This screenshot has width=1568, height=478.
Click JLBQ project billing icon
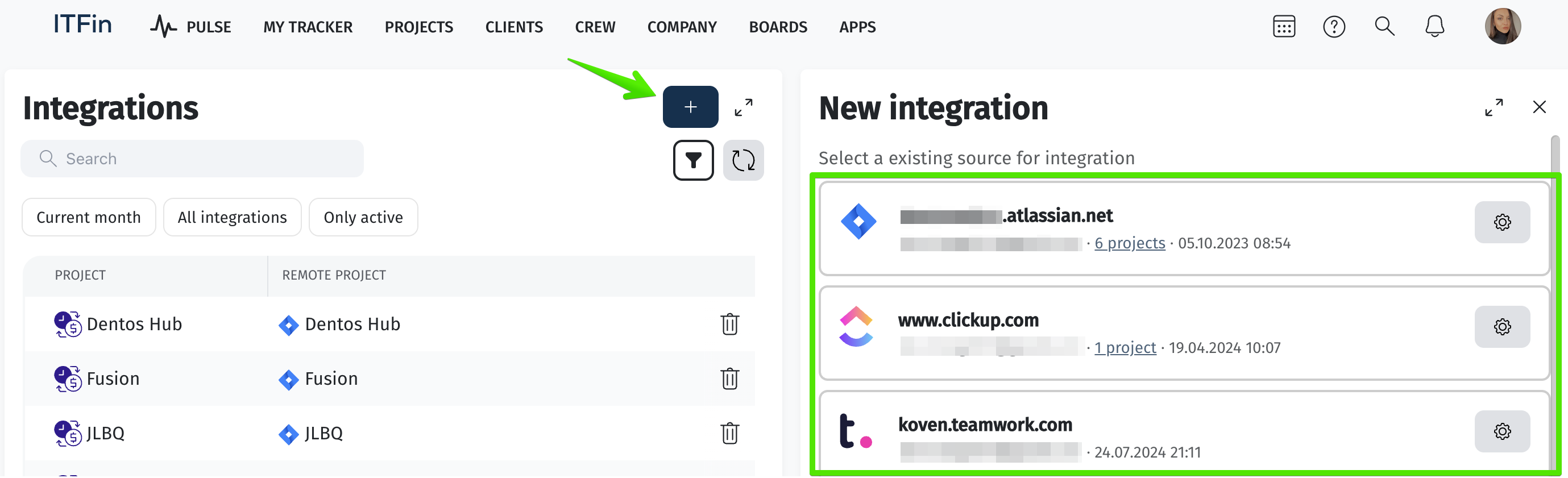point(68,434)
